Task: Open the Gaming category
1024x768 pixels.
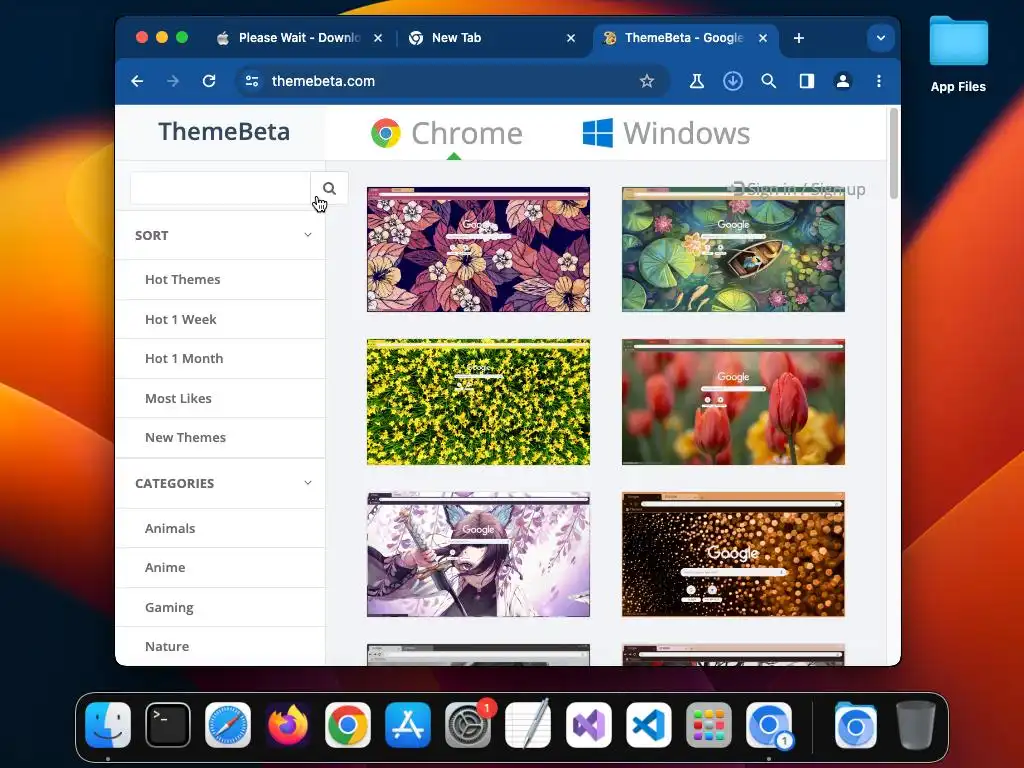Action: [169, 607]
